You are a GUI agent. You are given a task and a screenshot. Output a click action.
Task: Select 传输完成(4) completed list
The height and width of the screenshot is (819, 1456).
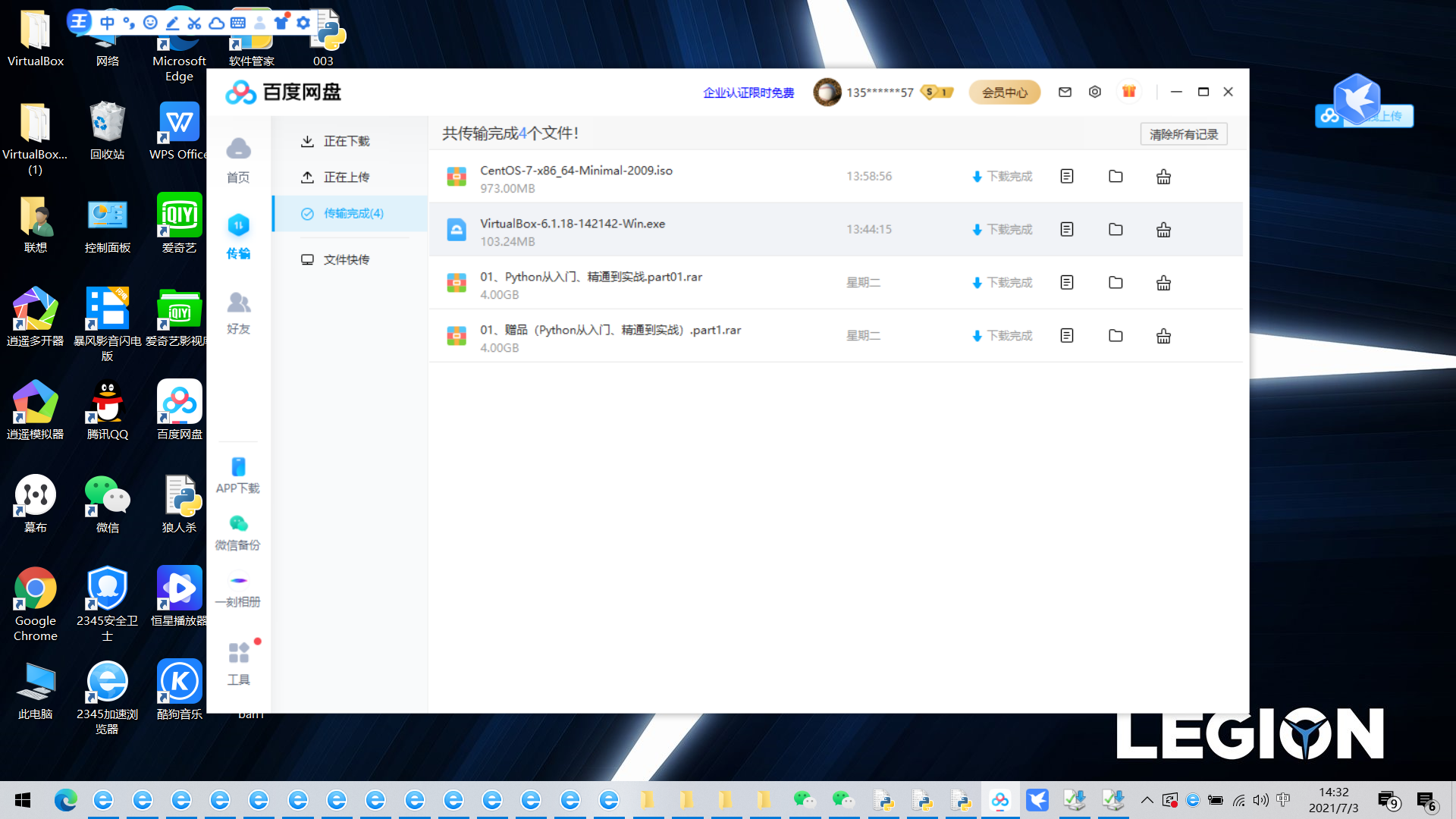click(x=350, y=214)
